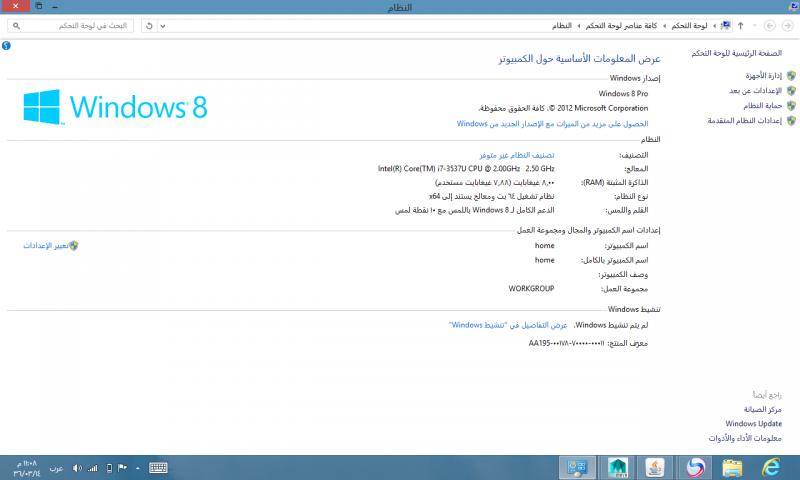Click the clock and date in the taskbar
The height and width of the screenshot is (480, 800).
click(26, 468)
